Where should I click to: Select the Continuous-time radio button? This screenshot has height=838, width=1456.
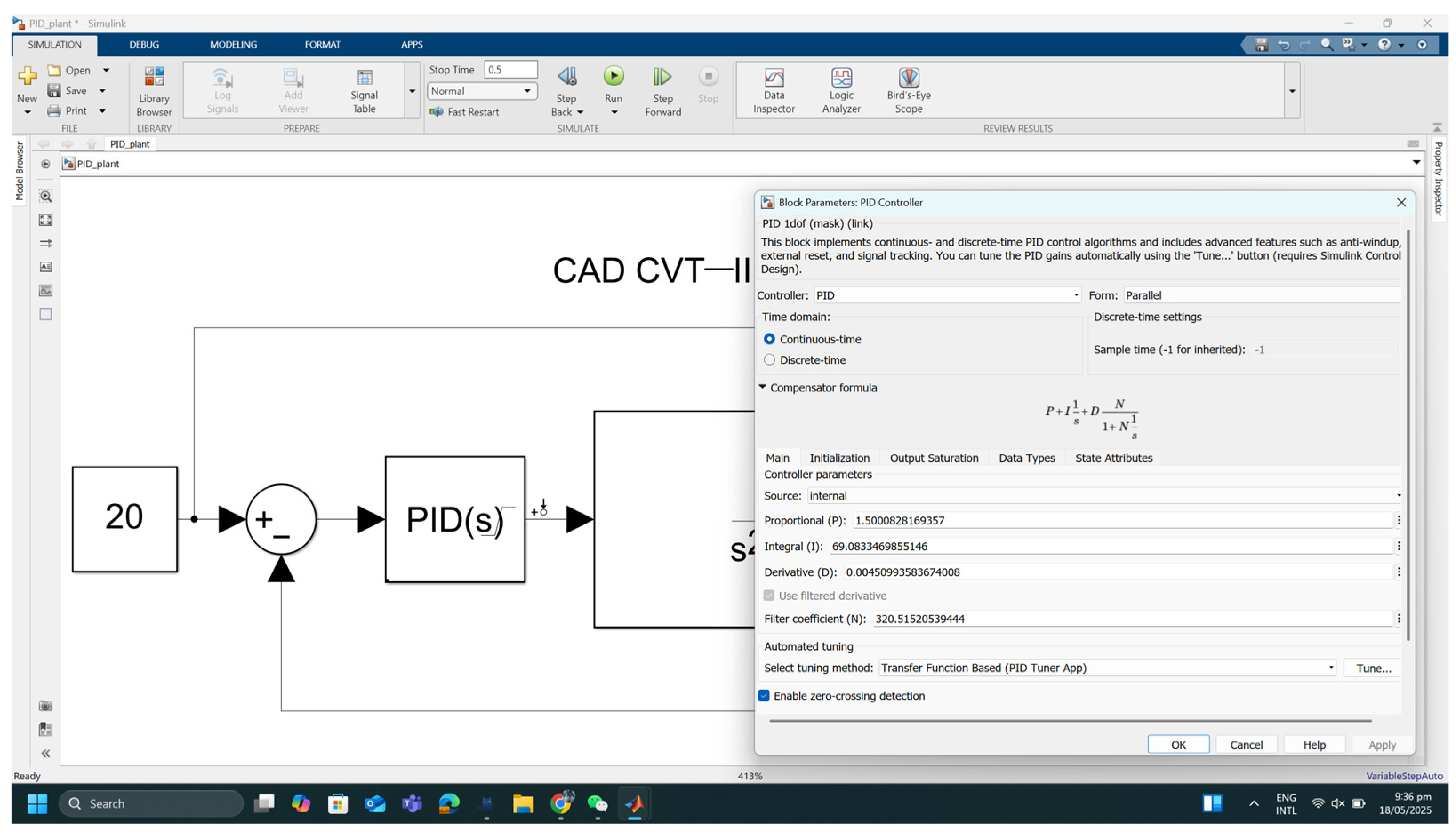769,339
